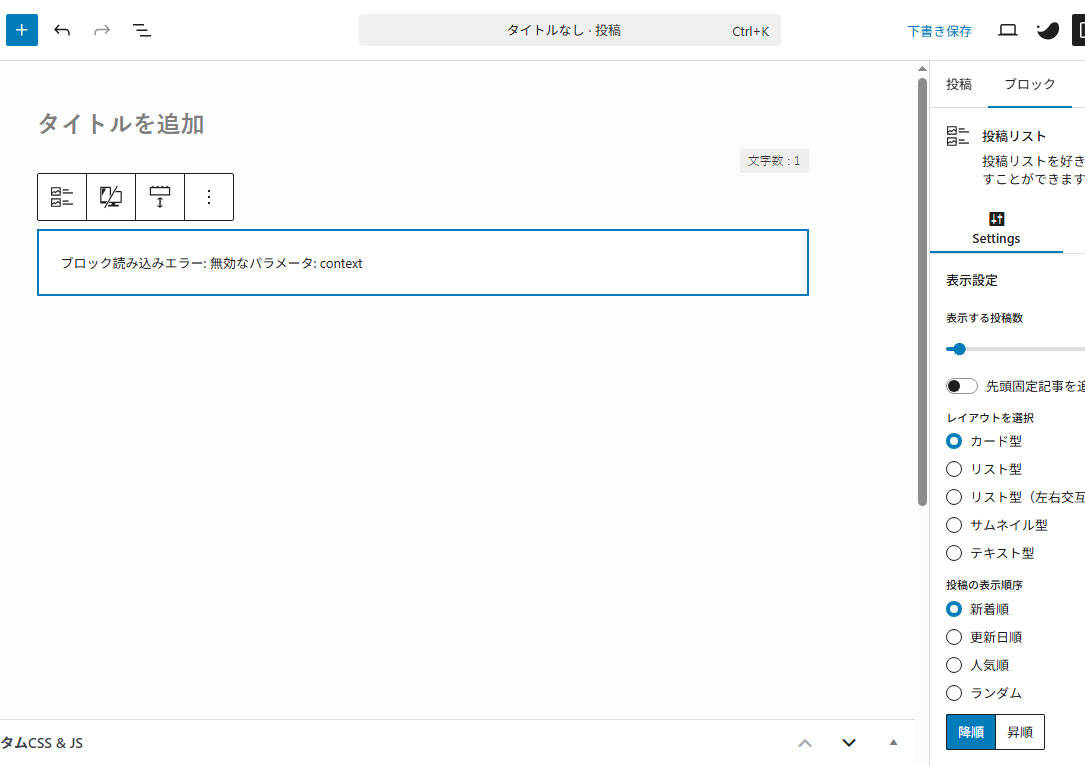Open block options three-dot menu
The image size is (1085, 765).
pos(209,197)
